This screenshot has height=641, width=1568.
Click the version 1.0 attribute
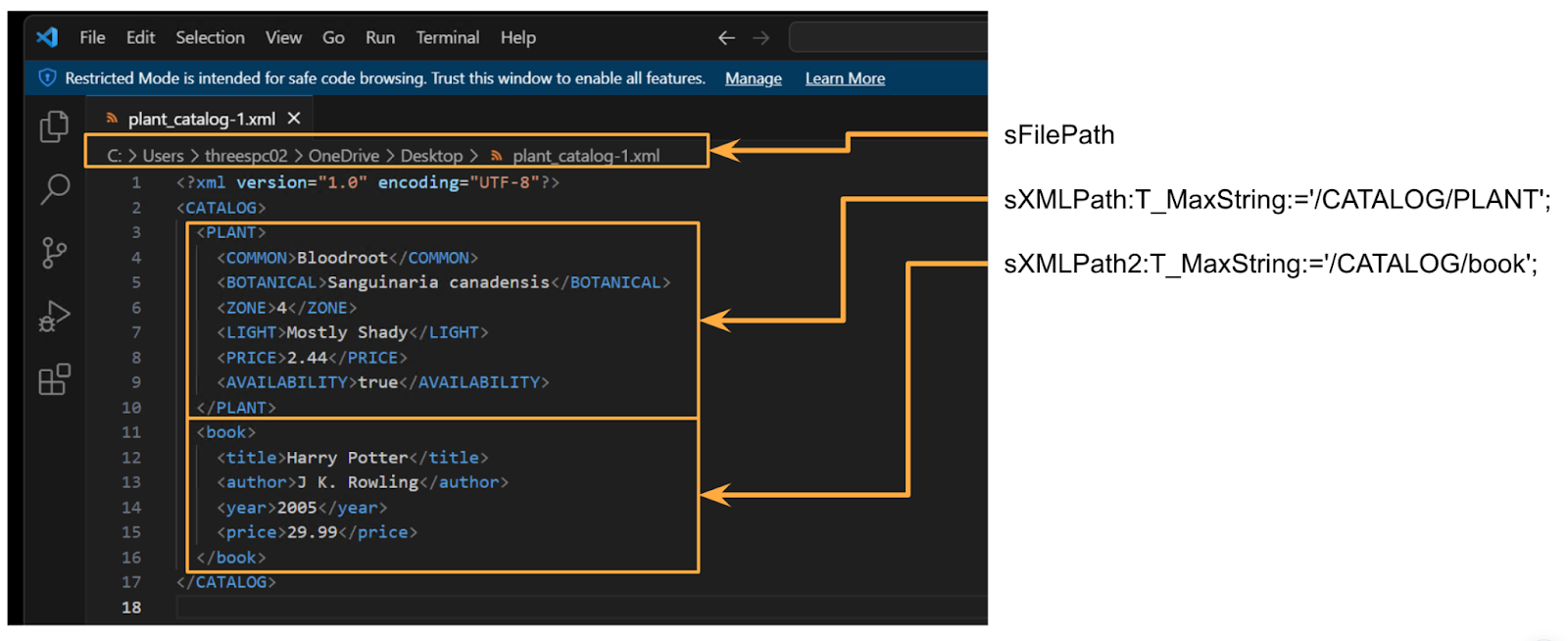pos(302,182)
